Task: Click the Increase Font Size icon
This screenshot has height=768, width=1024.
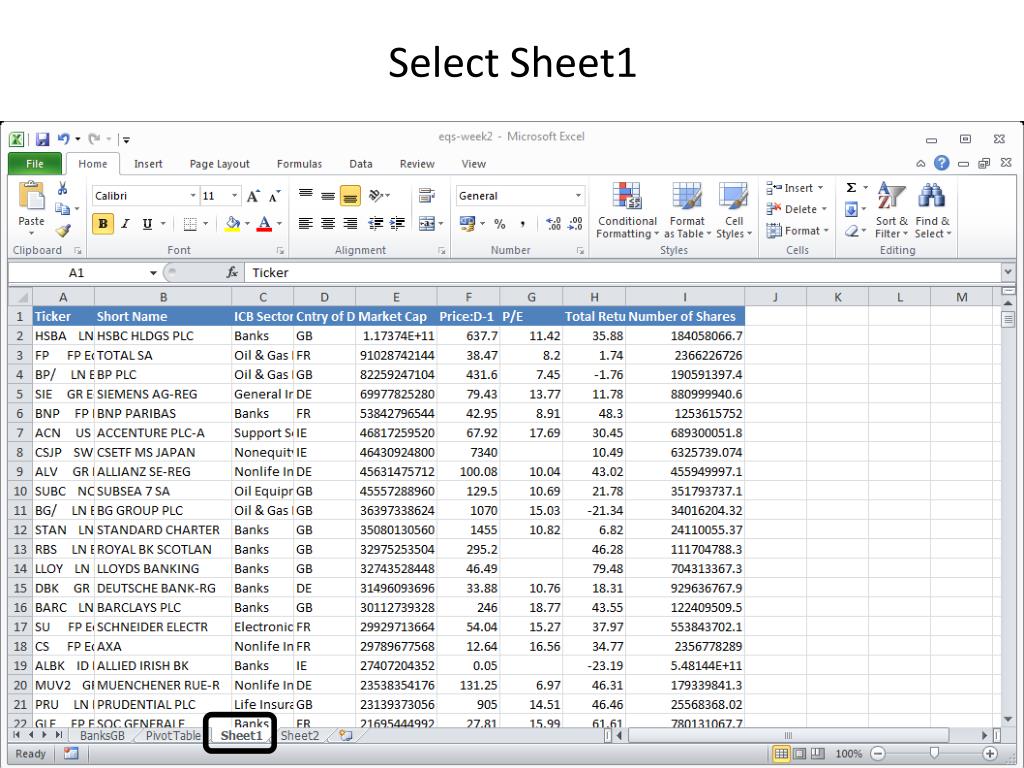Action: (253, 196)
